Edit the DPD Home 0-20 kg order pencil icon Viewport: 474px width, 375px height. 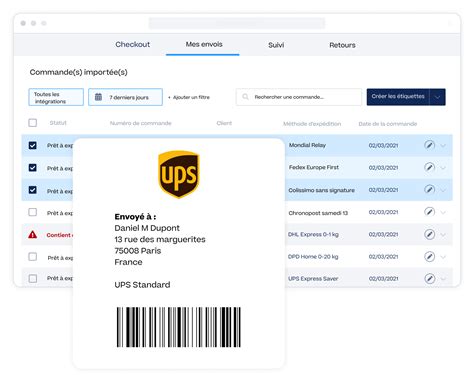(x=429, y=256)
